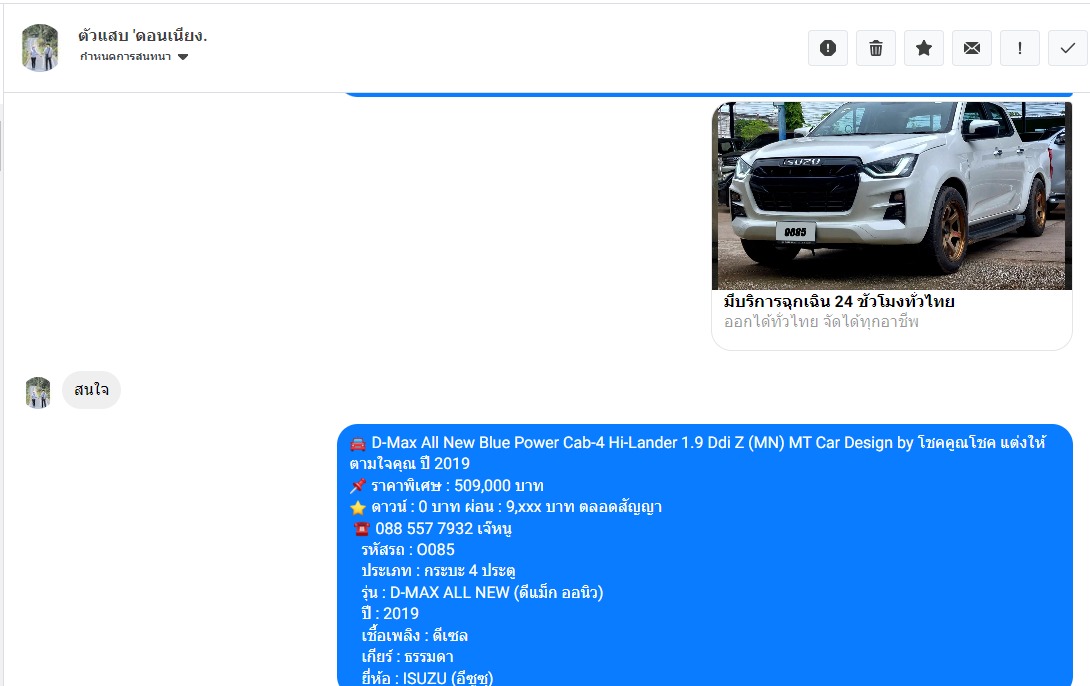This screenshot has height=686, width=1090.
Task: Mark conversation as spam with exclamation circle icon
Action: [827, 48]
